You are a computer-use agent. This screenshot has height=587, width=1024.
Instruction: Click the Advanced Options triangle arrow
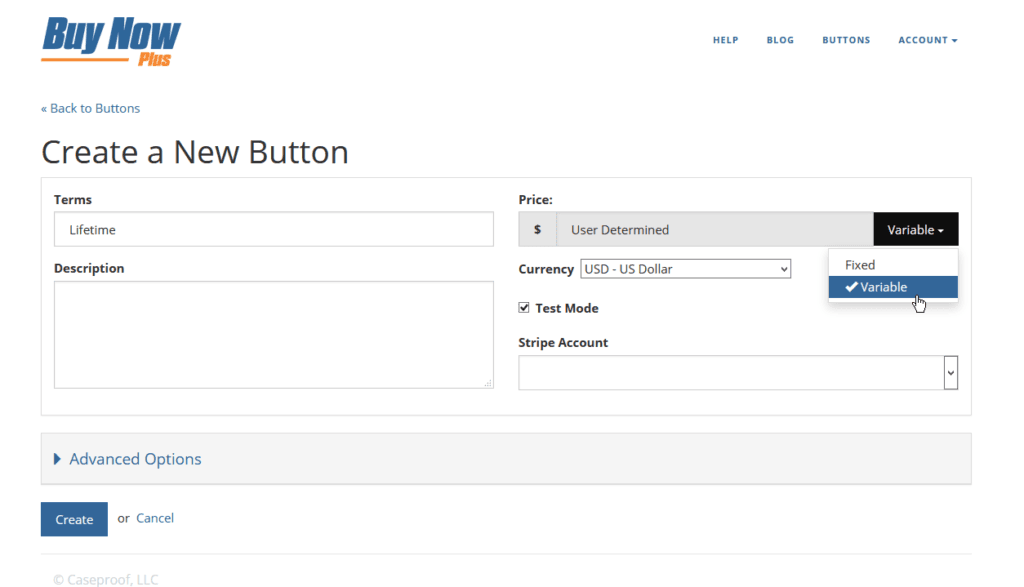pyautogui.click(x=57, y=459)
